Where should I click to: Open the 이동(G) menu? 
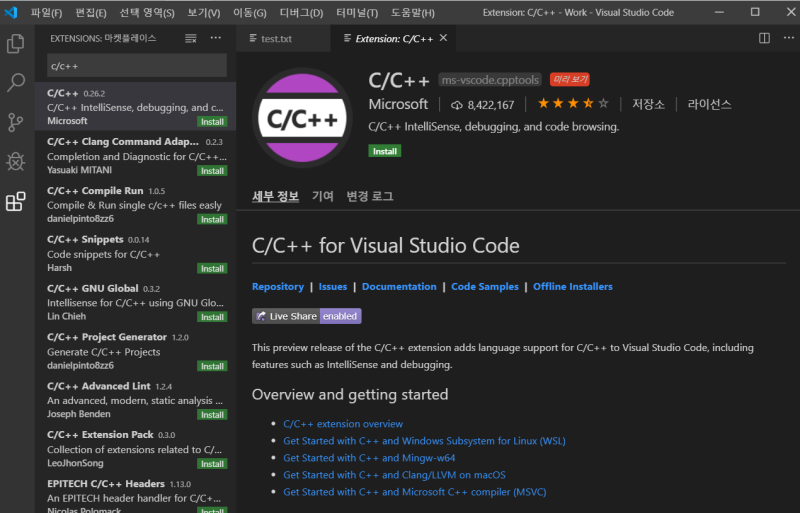click(249, 13)
